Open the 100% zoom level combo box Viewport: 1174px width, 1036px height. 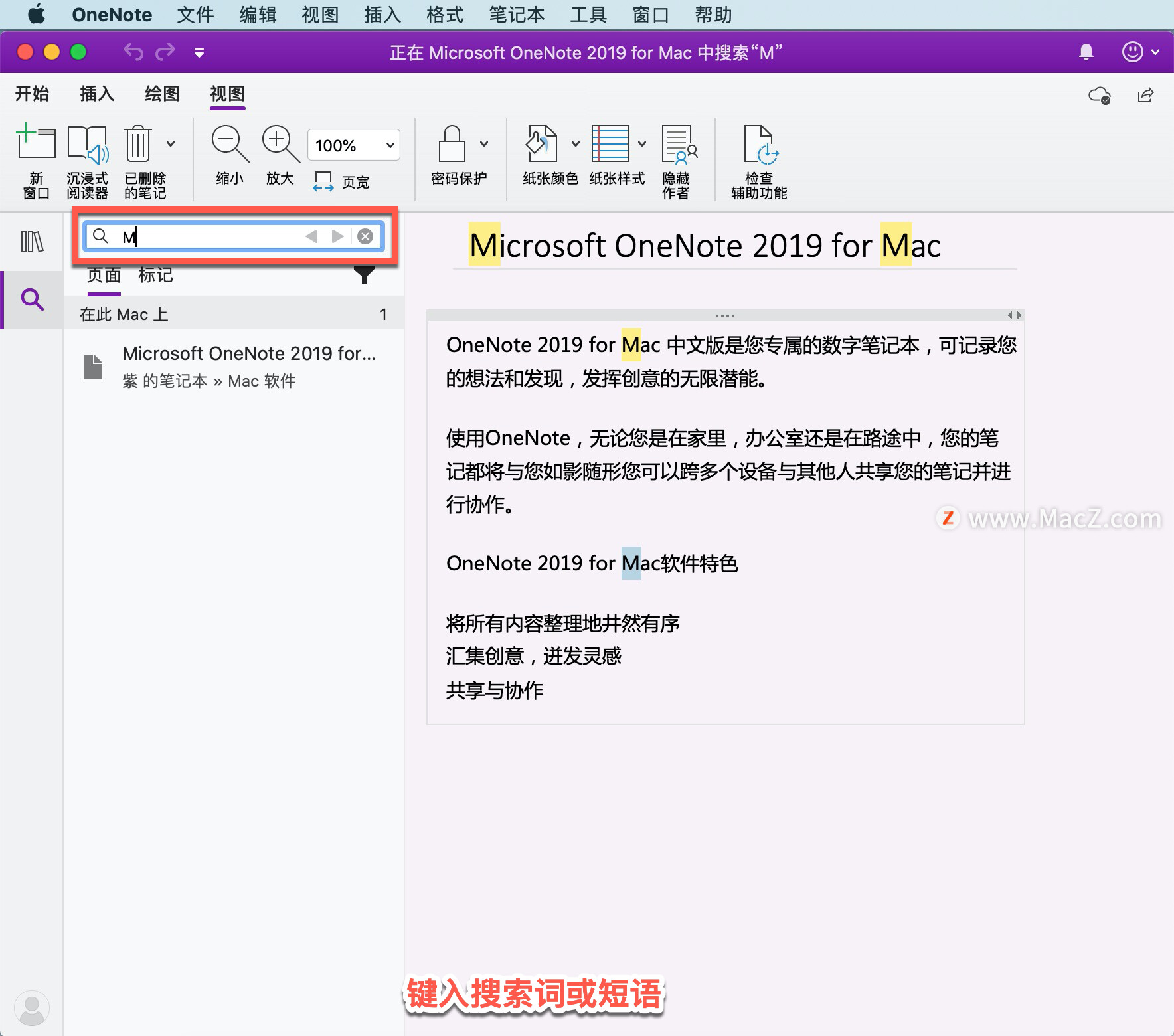[354, 145]
